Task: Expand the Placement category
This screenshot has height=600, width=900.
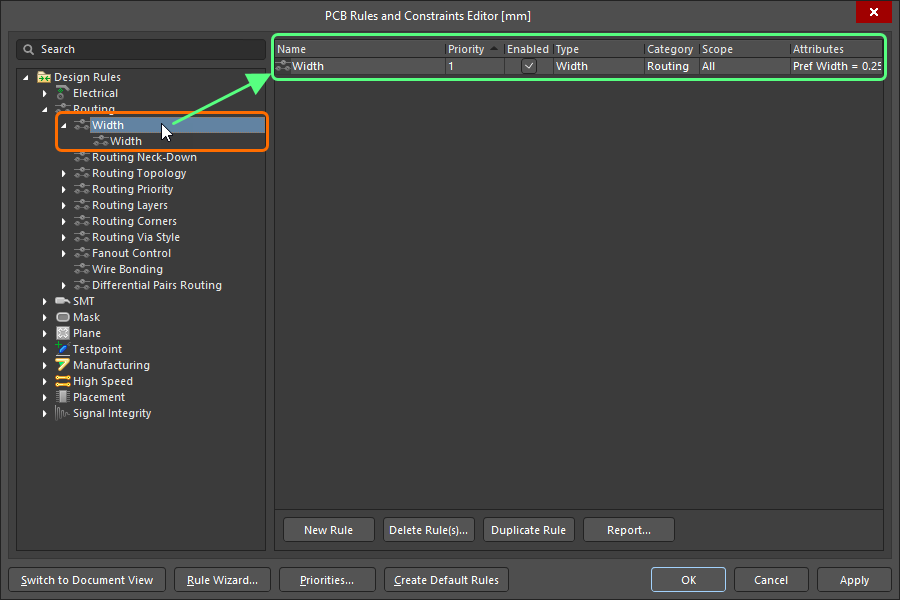Action: [x=45, y=397]
